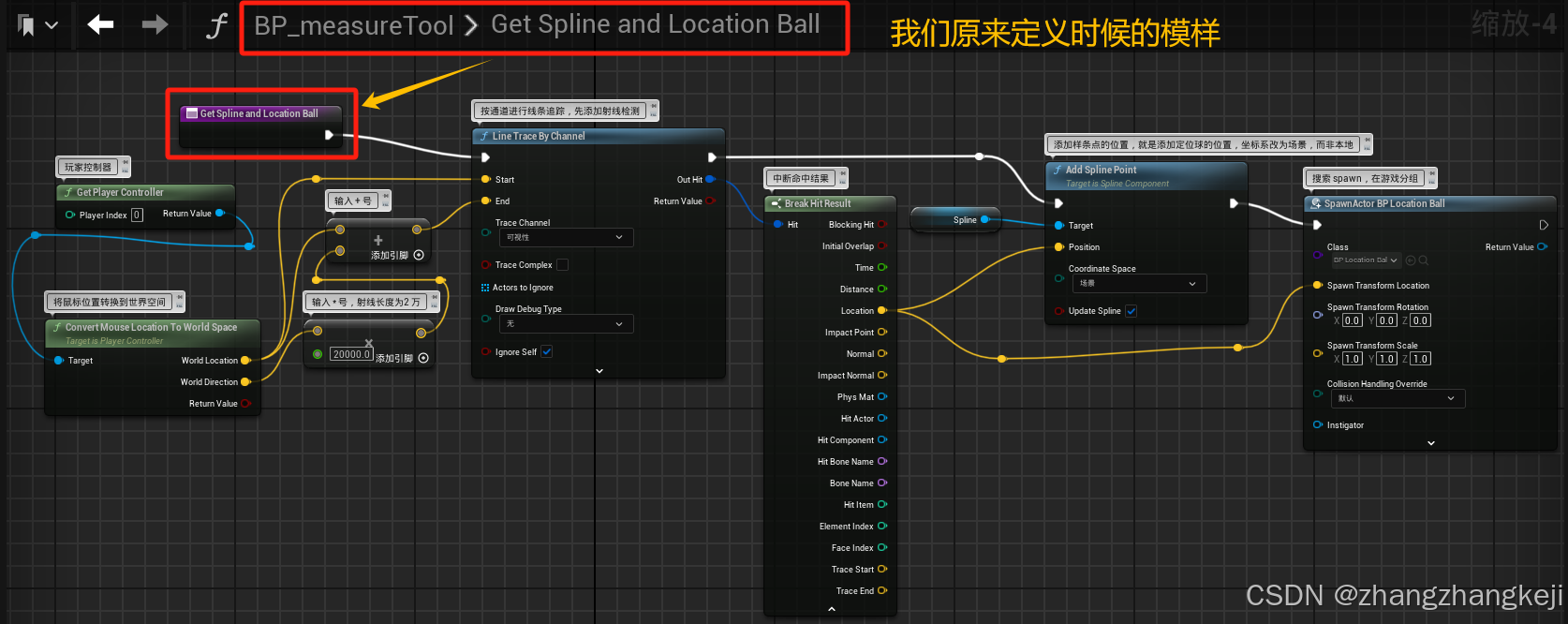This screenshot has width=1568, height=624.
Task: Click the Trace End output pin
Action: (881, 591)
